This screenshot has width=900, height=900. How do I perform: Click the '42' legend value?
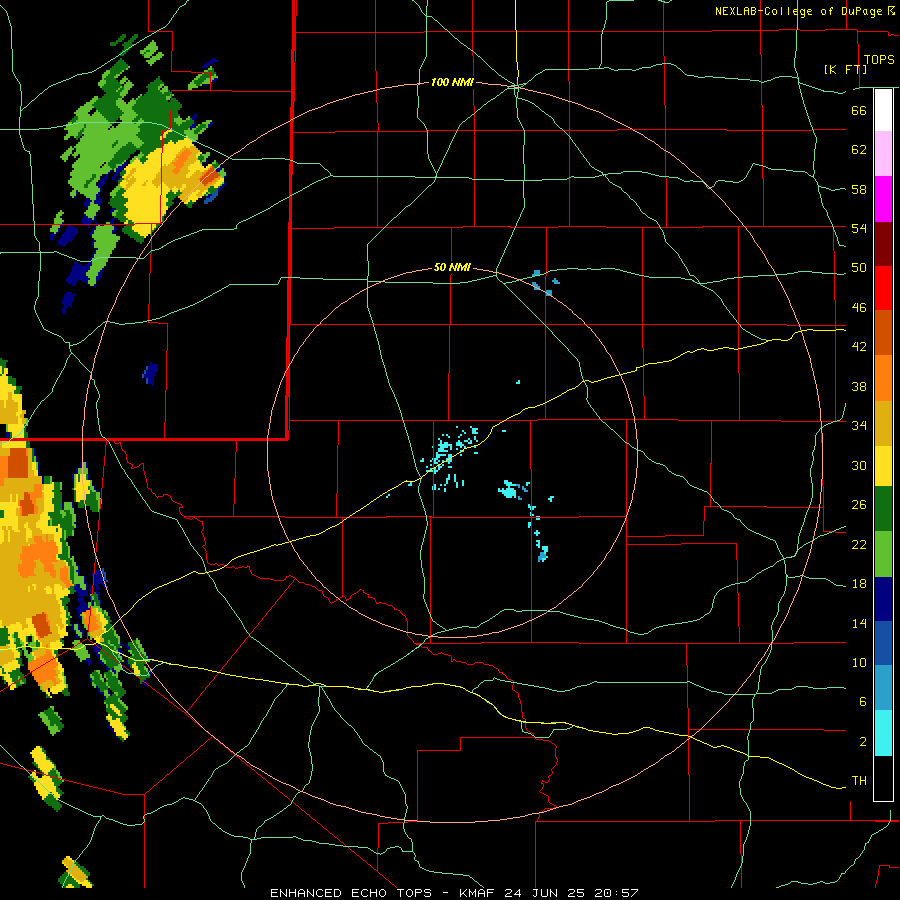click(859, 347)
